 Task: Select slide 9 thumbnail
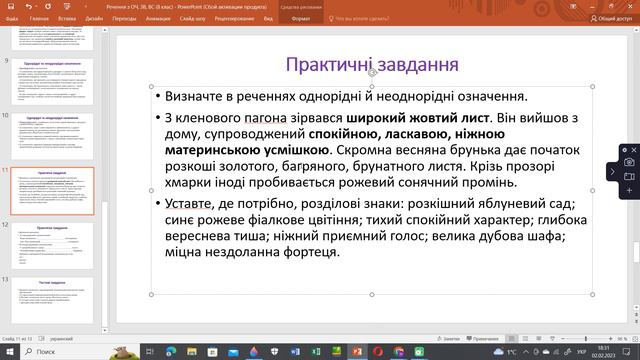click(52, 82)
